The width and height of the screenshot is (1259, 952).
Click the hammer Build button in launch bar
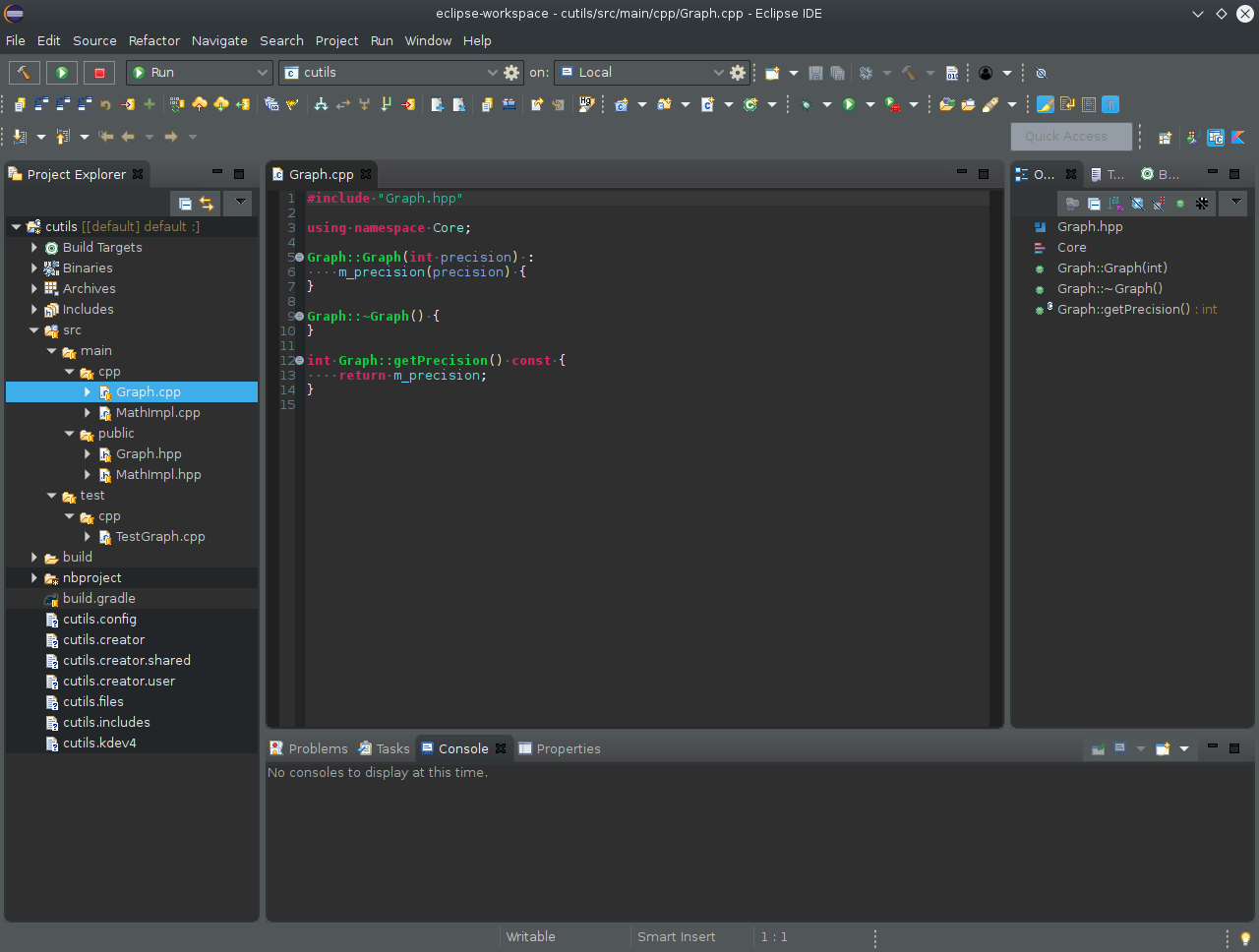click(x=25, y=73)
